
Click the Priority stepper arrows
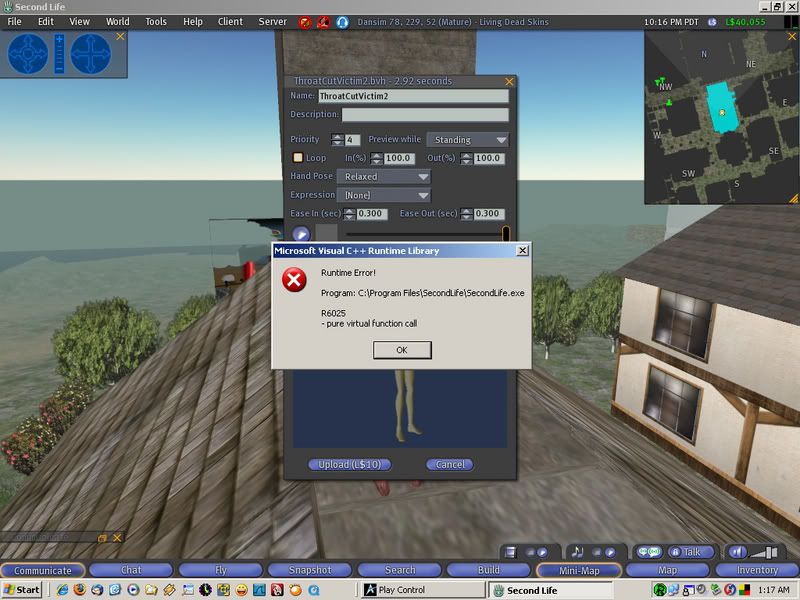337,140
